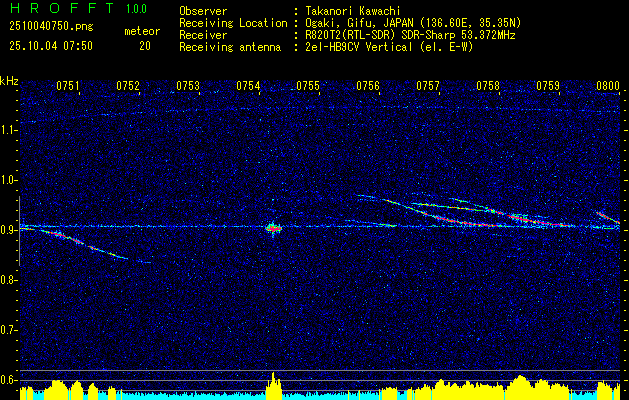
Task: Click the Ogaki, Gifu, JAPAN location text
Action: click(412, 23)
